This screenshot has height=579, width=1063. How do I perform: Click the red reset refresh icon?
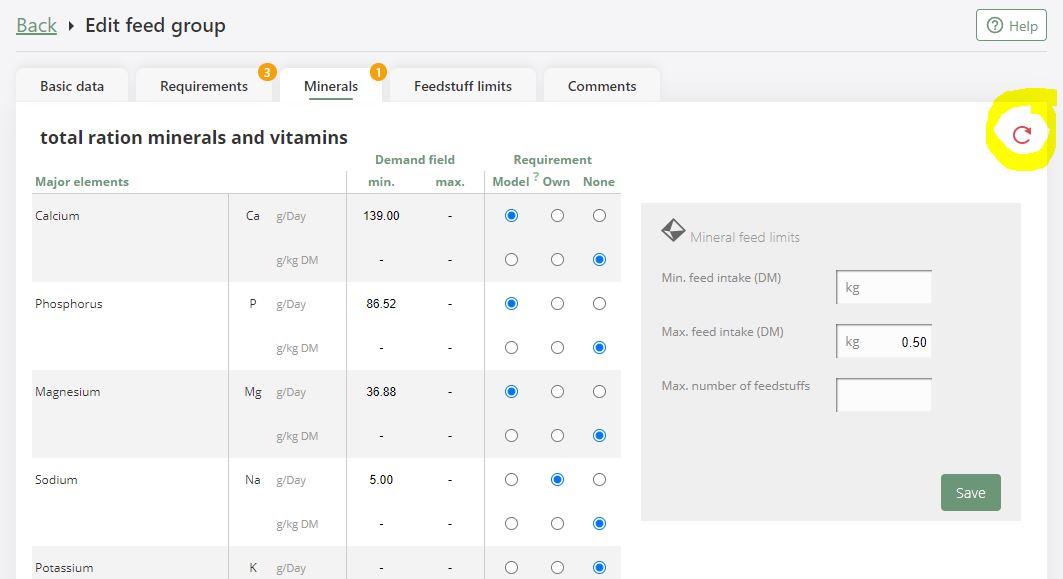[x=1021, y=136]
